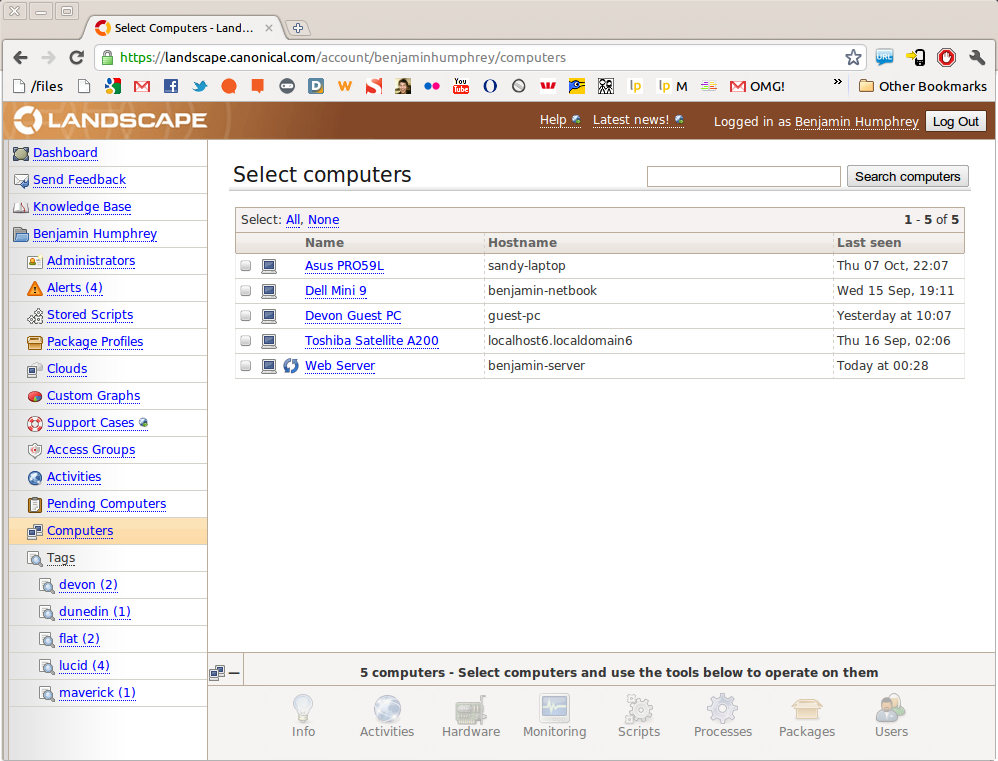The width and height of the screenshot is (998, 761).
Task: Open Access Groups in sidebar
Action: click(x=91, y=450)
